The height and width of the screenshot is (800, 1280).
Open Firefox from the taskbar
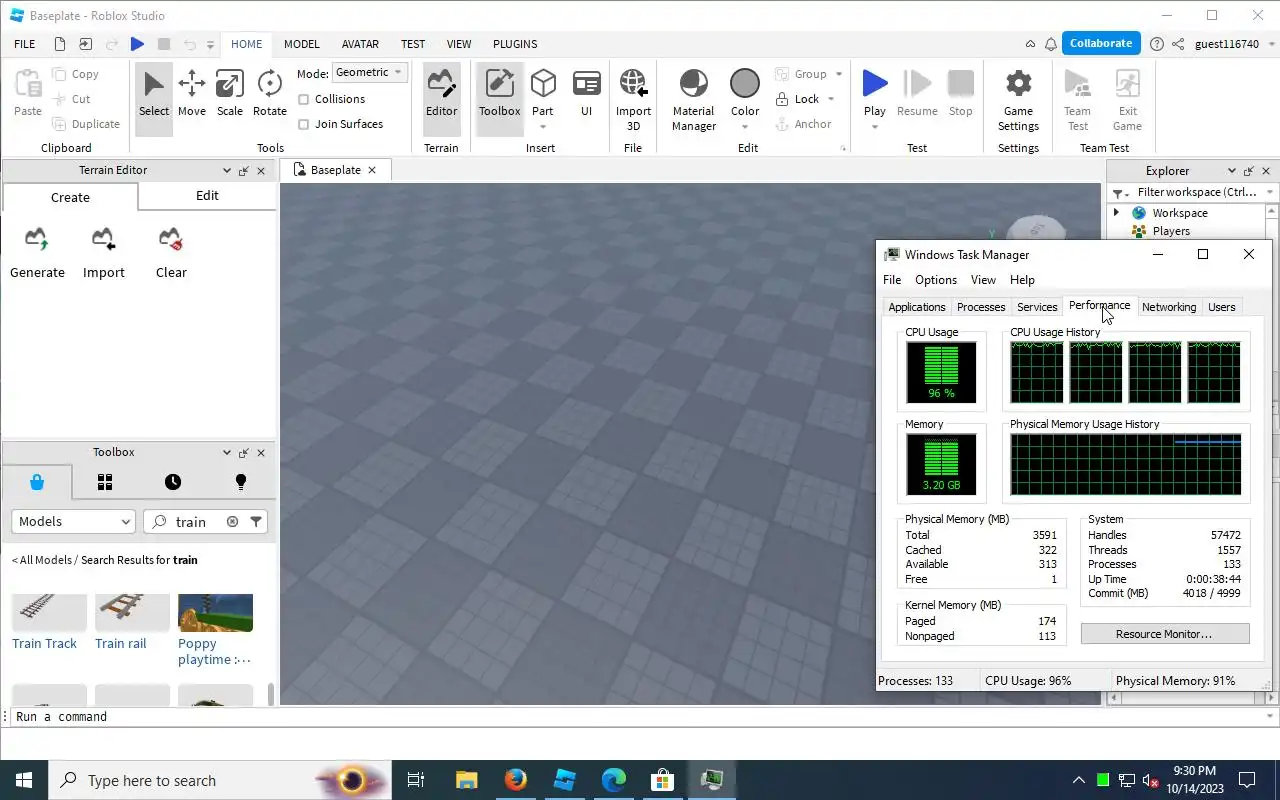516,780
